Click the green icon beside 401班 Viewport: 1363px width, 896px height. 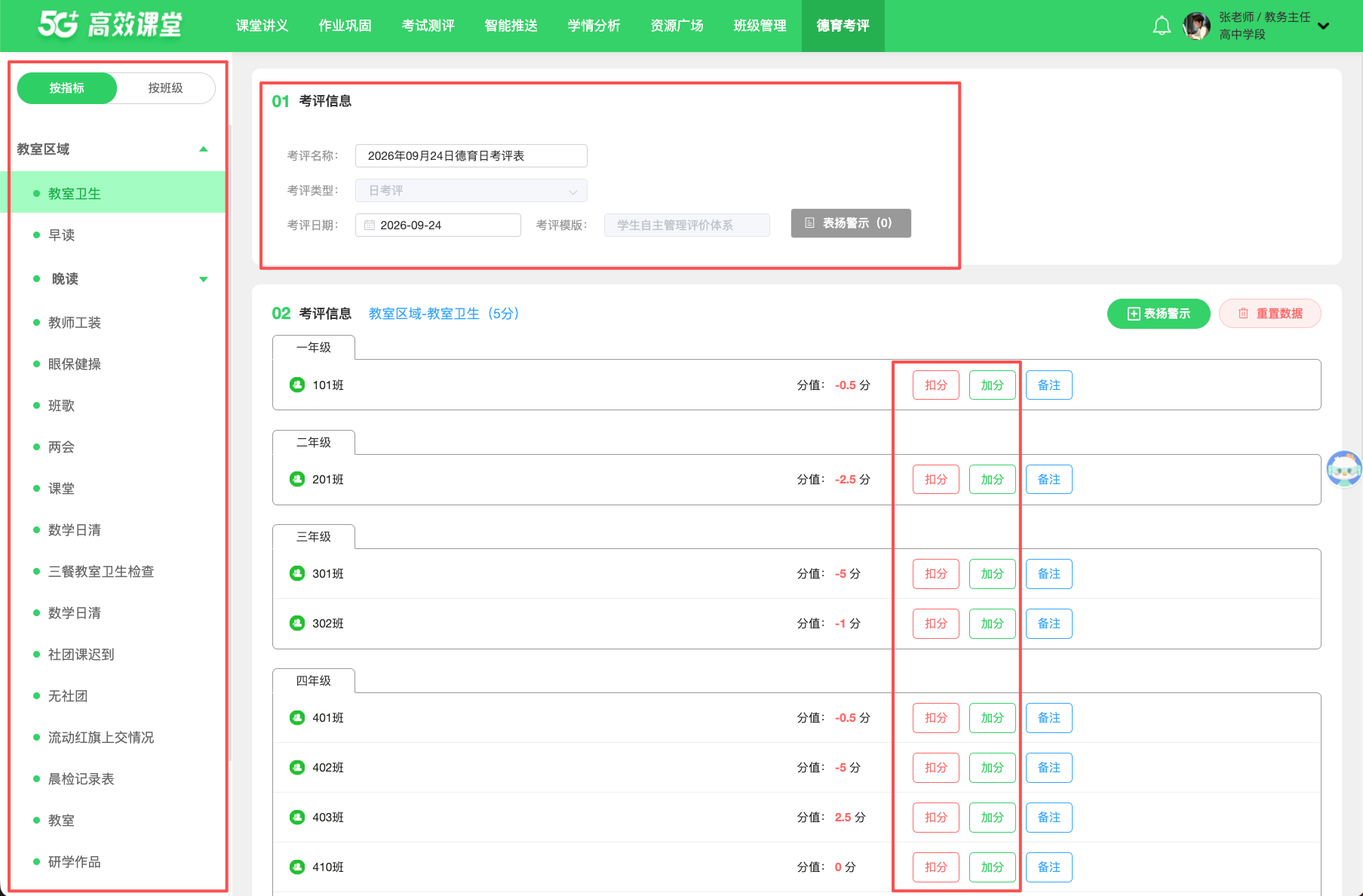point(297,717)
